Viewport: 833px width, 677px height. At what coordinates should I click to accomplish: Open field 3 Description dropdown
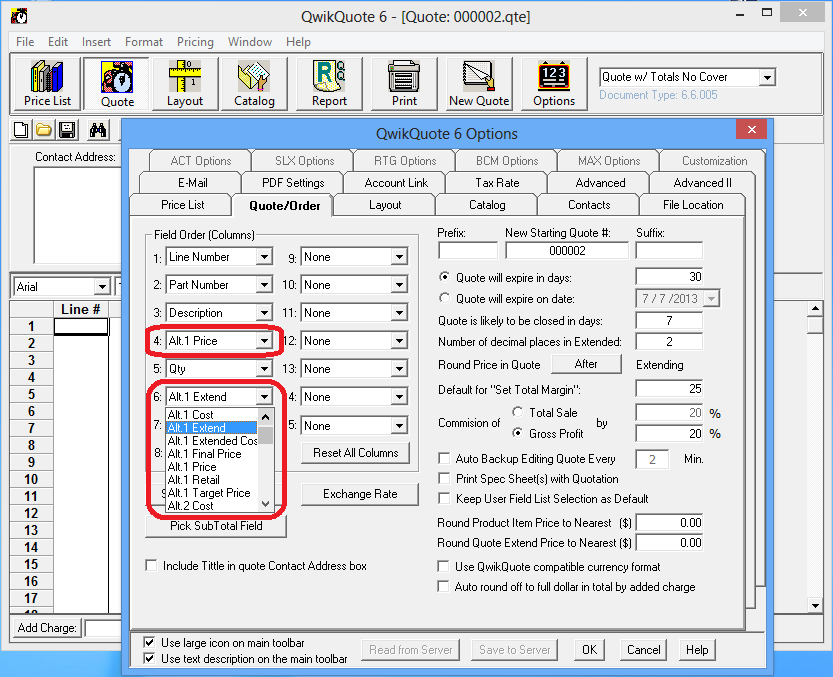(x=264, y=313)
